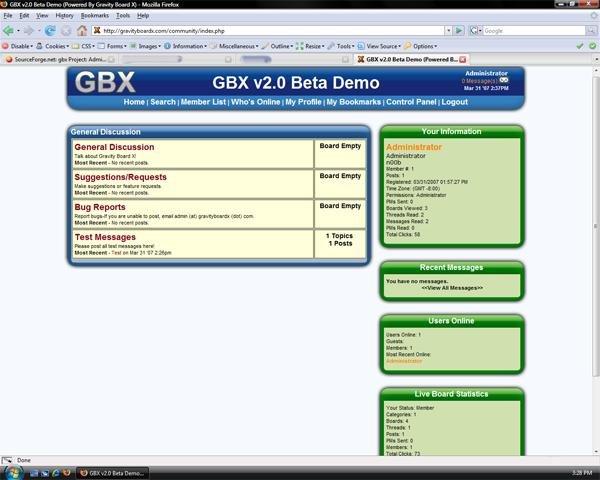This screenshot has width=600, height=480.
Task: Launch Internet Explorer from quick launch
Action: click(55, 473)
